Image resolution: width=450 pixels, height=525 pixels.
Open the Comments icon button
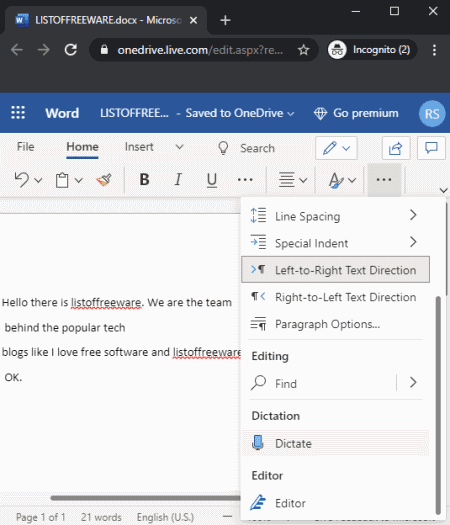tap(431, 148)
